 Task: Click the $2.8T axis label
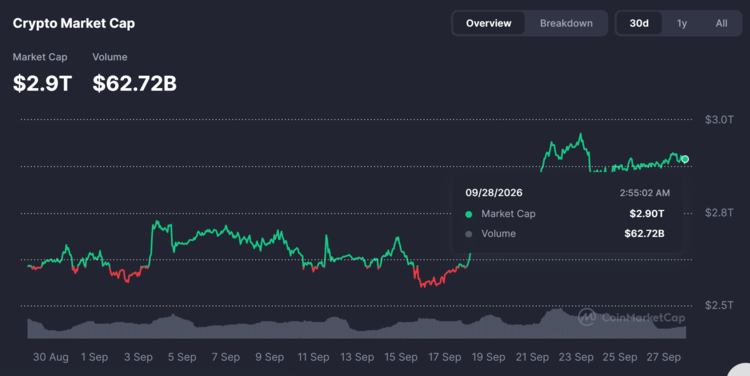pos(719,212)
